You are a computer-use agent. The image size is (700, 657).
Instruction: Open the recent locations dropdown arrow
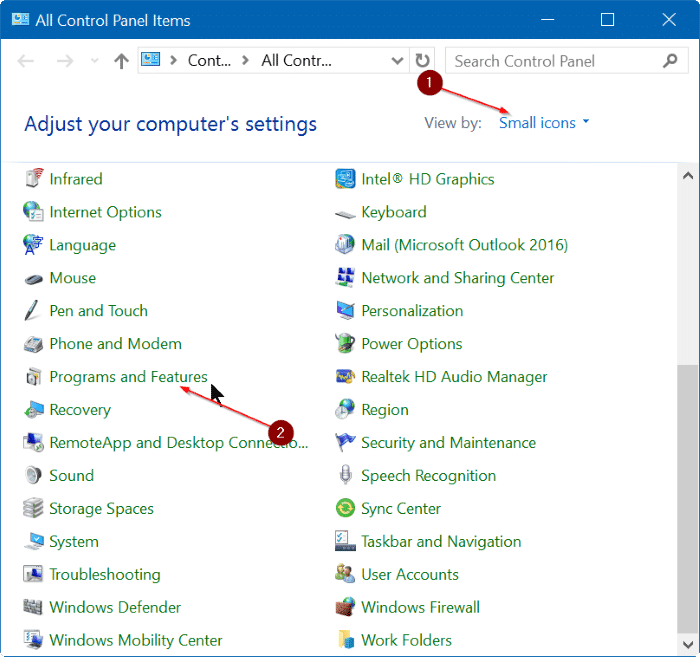94,60
